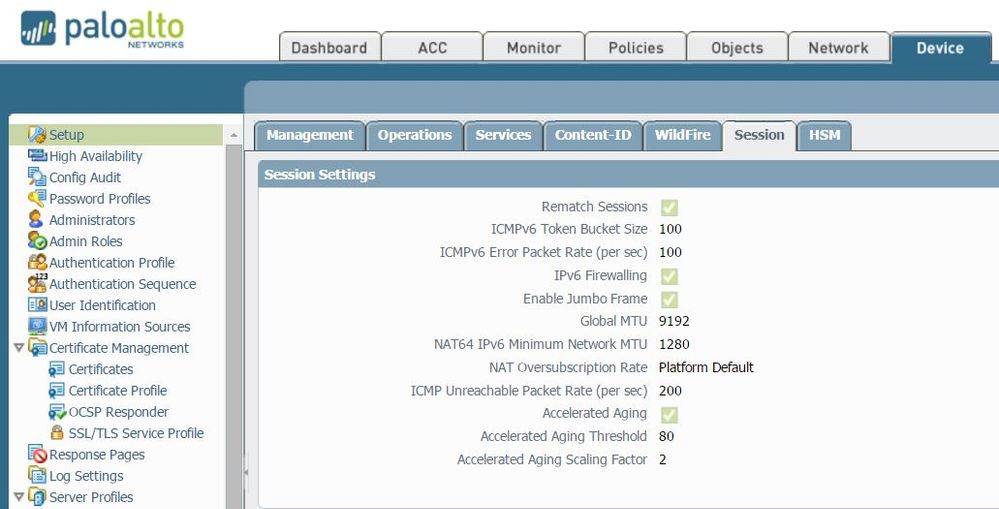Open the WildFire settings tab
Image resolution: width=999 pixels, height=509 pixels.
[x=682, y=135]
